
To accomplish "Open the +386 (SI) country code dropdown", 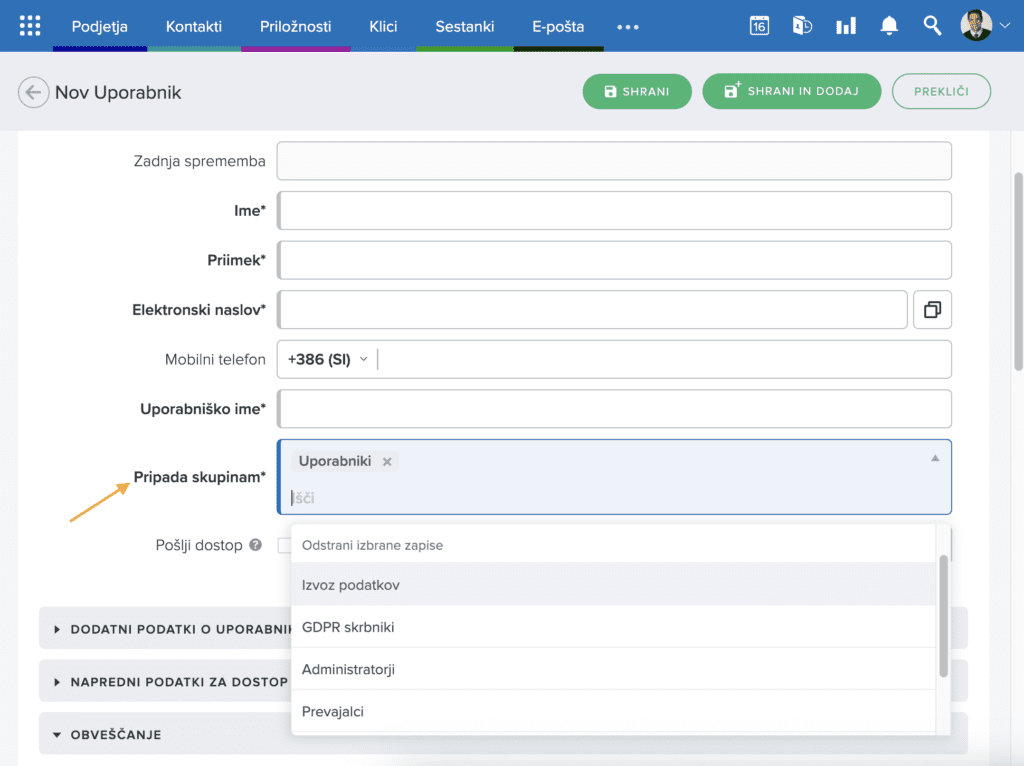I will coord(328,360).
